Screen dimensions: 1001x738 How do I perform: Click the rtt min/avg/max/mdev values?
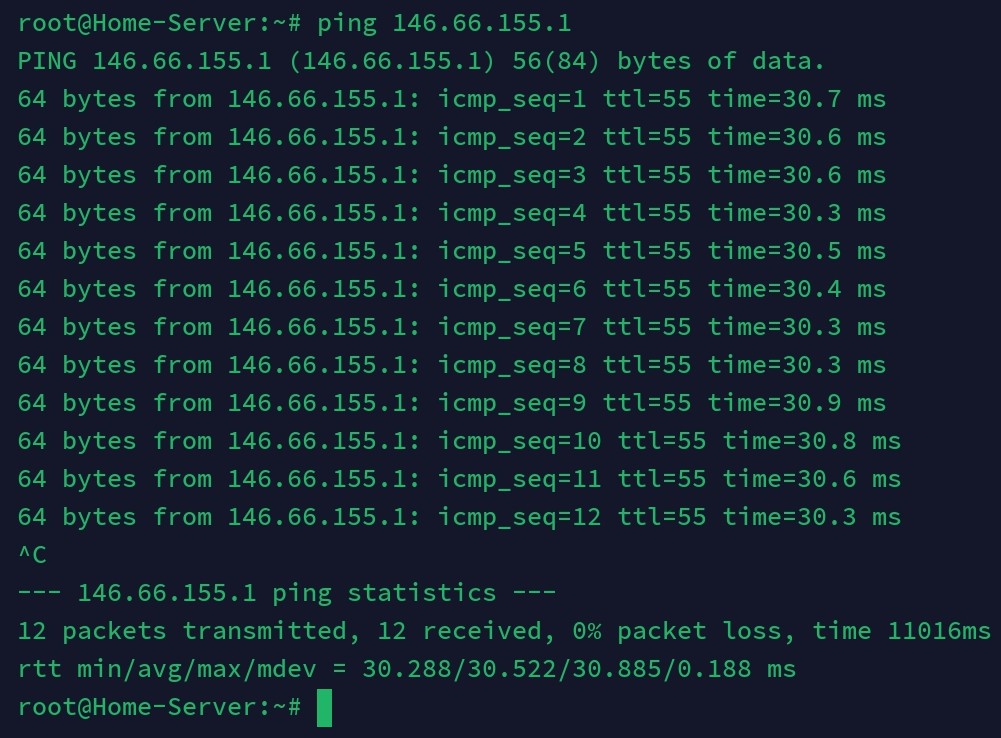(578, 669)
